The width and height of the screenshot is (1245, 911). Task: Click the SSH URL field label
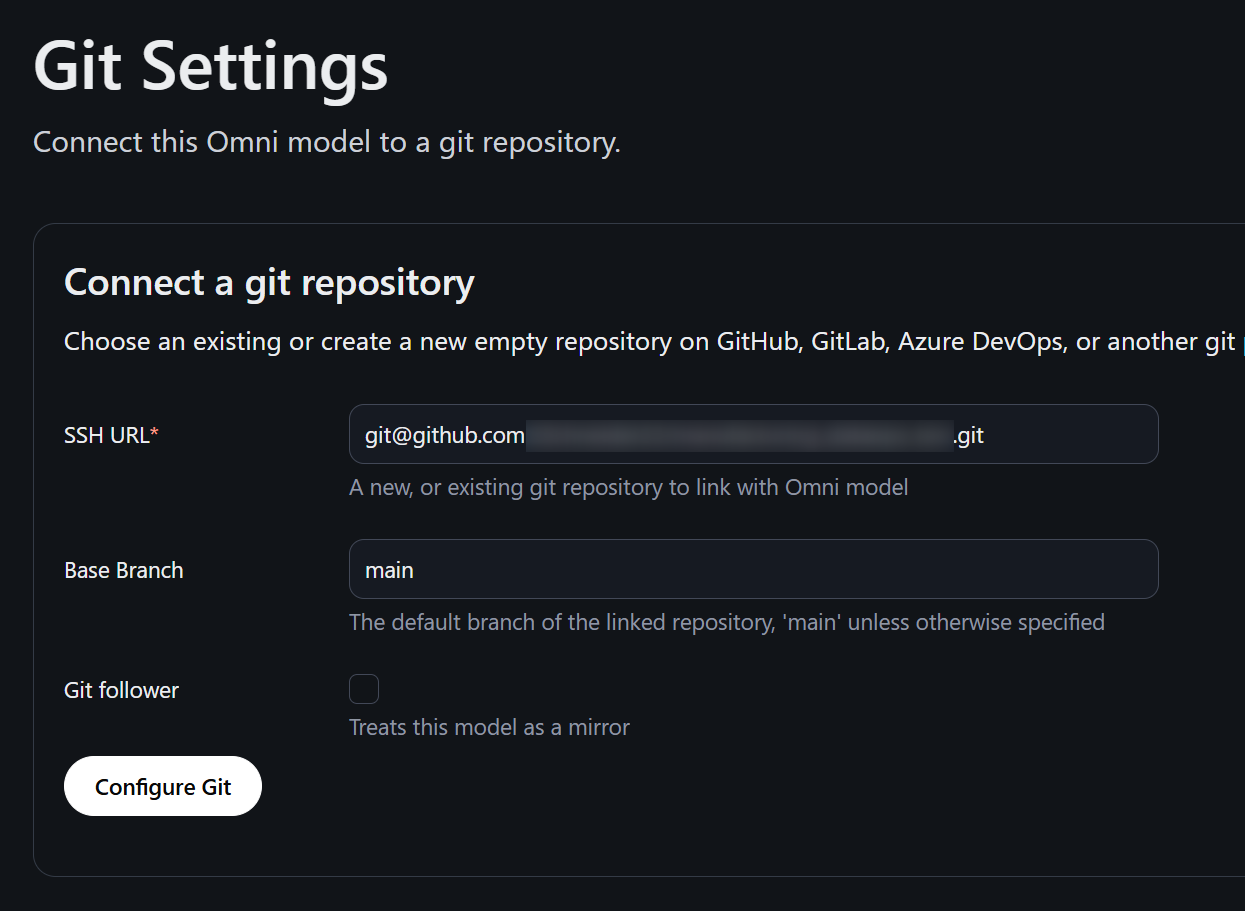106,435
